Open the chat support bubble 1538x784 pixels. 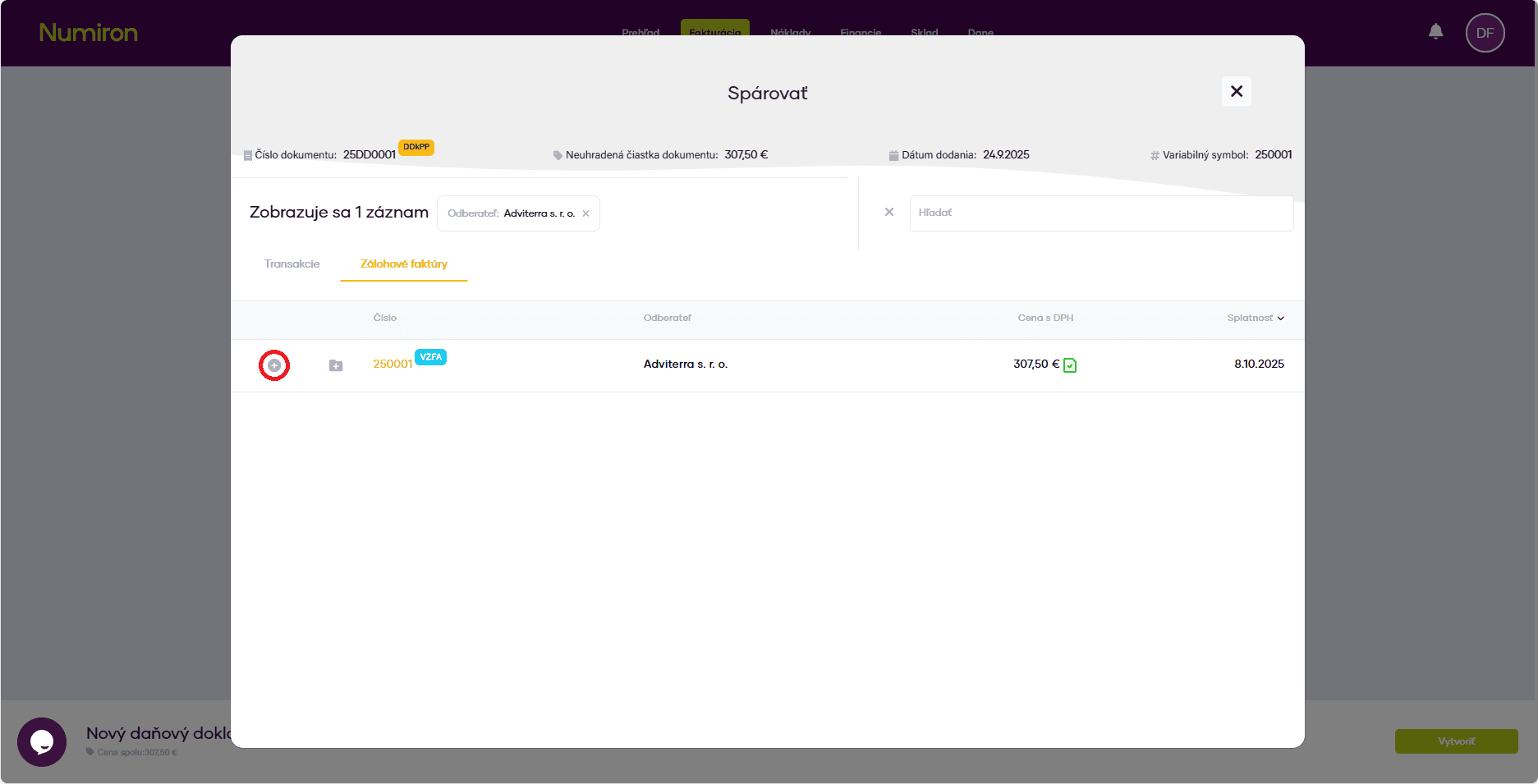tap(42, 741)
